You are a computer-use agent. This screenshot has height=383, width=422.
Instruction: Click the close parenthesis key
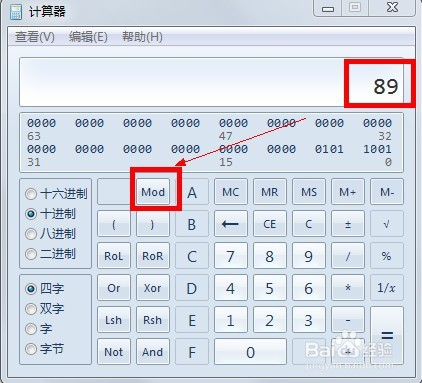(x=153, y=224)
